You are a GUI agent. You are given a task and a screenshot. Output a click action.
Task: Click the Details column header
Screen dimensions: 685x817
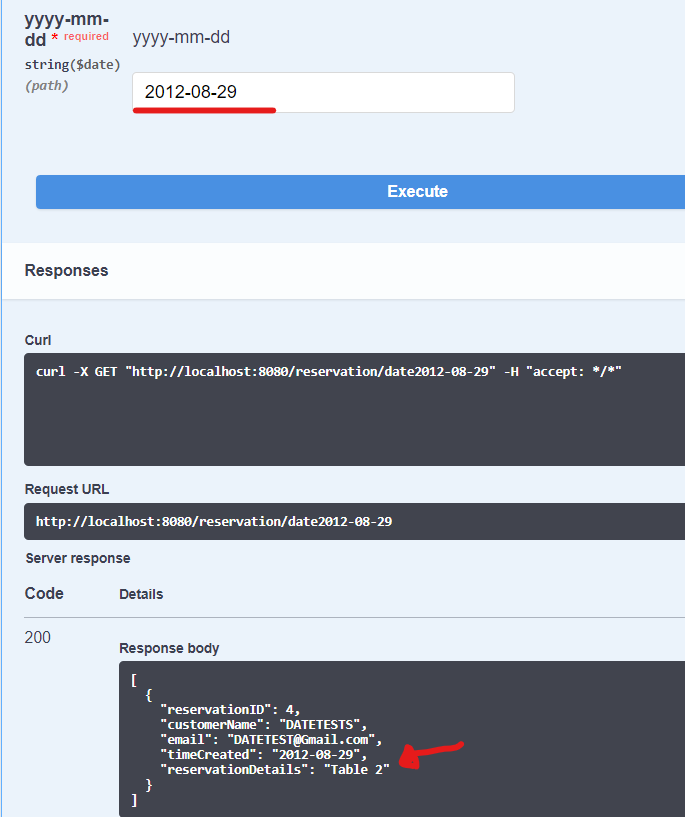(x=140, y=593)
